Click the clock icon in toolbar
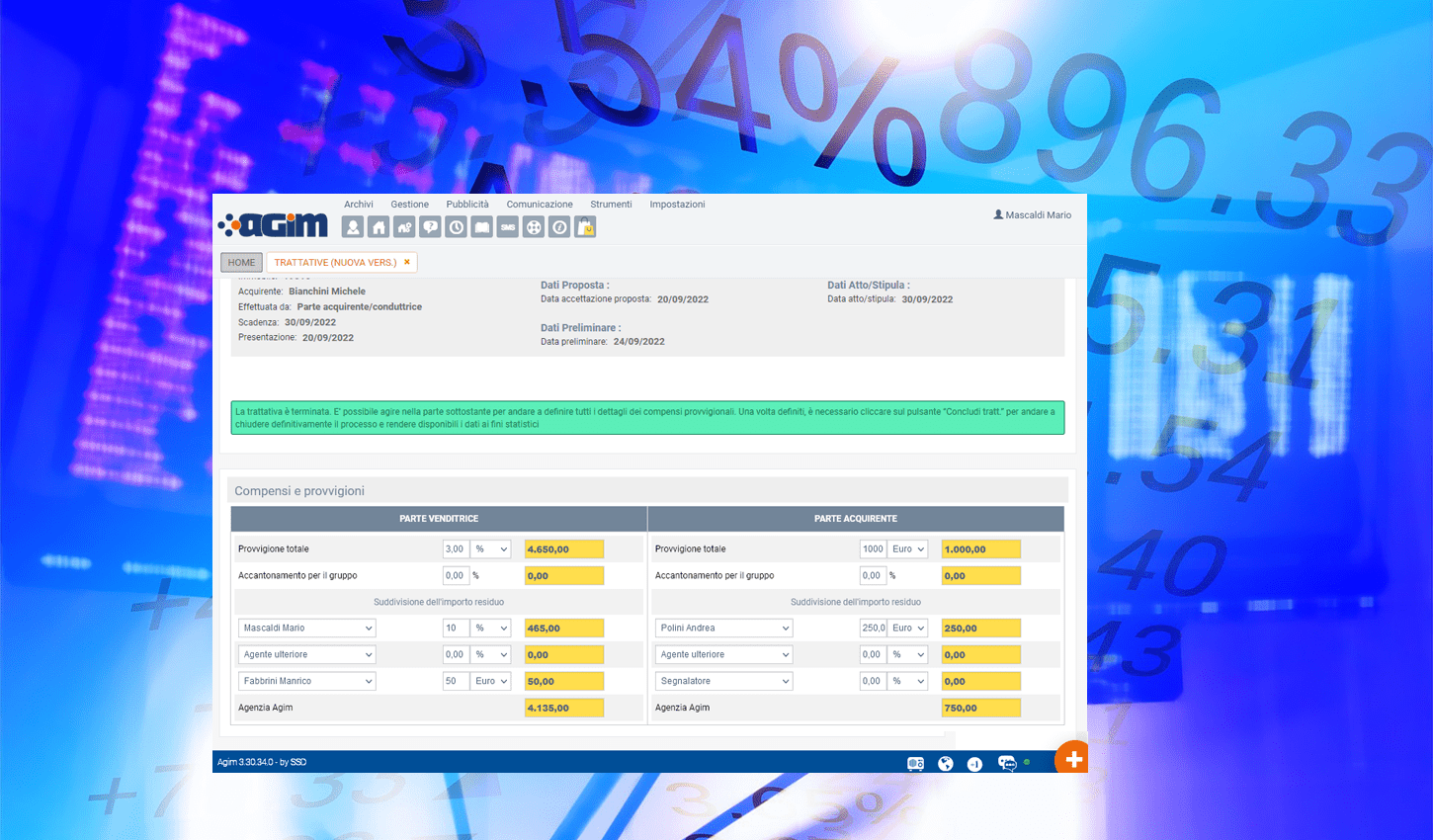 (456, 227)
